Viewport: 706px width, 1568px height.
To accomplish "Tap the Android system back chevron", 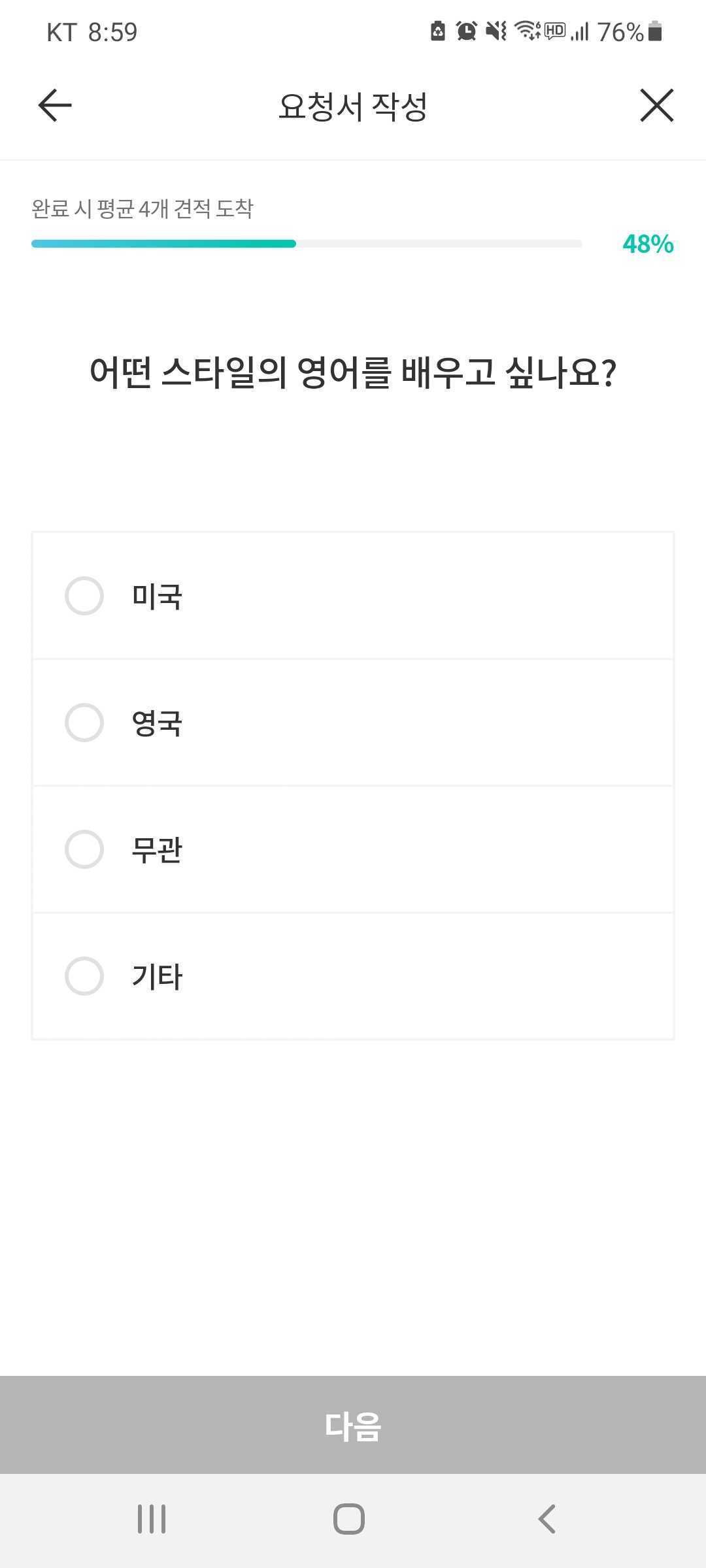I will click(x=548, y=1518).
